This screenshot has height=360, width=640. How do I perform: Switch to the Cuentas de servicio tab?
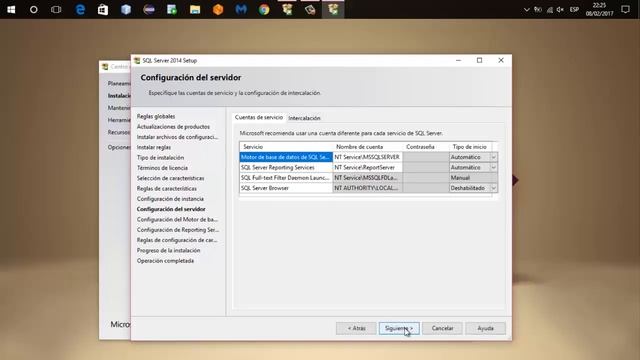(x=259, y=117)
